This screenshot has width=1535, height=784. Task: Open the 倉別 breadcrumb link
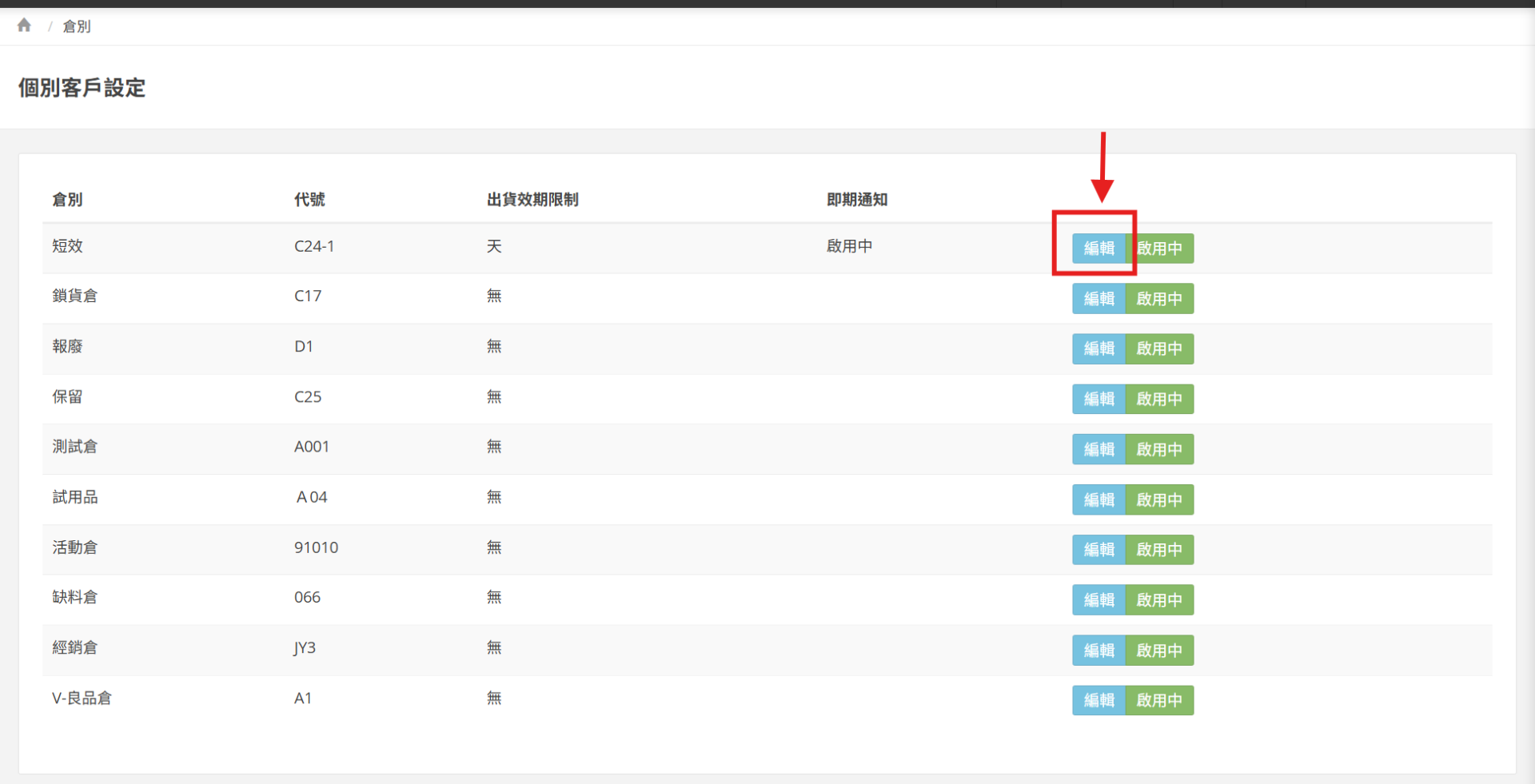click(x=77, y=26)
